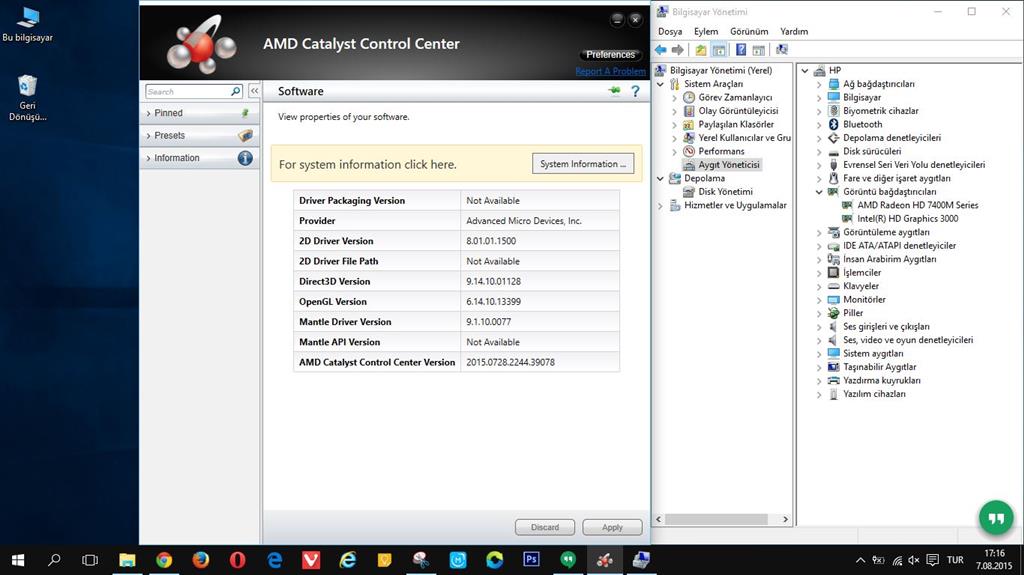
Task: Click the Report A Problem link
Action: pos(611,71)
